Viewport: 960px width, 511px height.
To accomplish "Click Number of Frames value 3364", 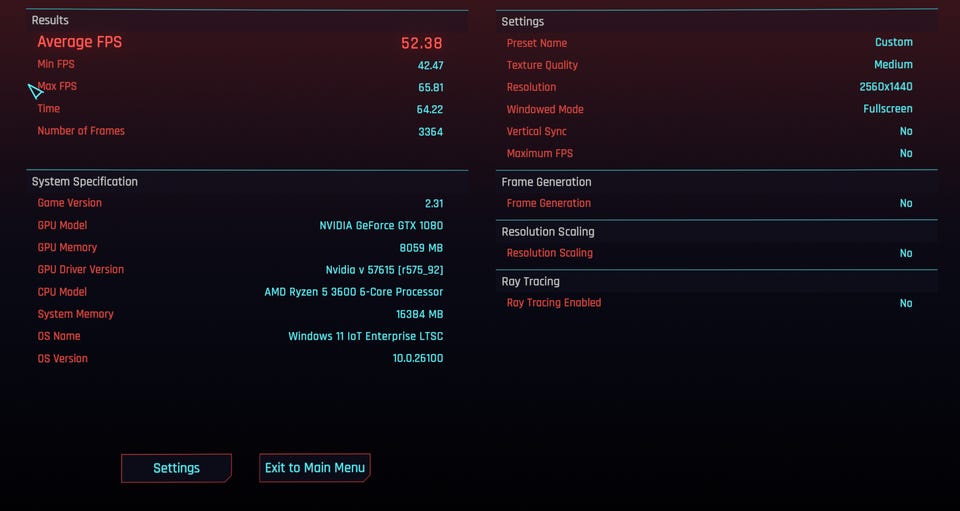I will (x=430, y=132).
